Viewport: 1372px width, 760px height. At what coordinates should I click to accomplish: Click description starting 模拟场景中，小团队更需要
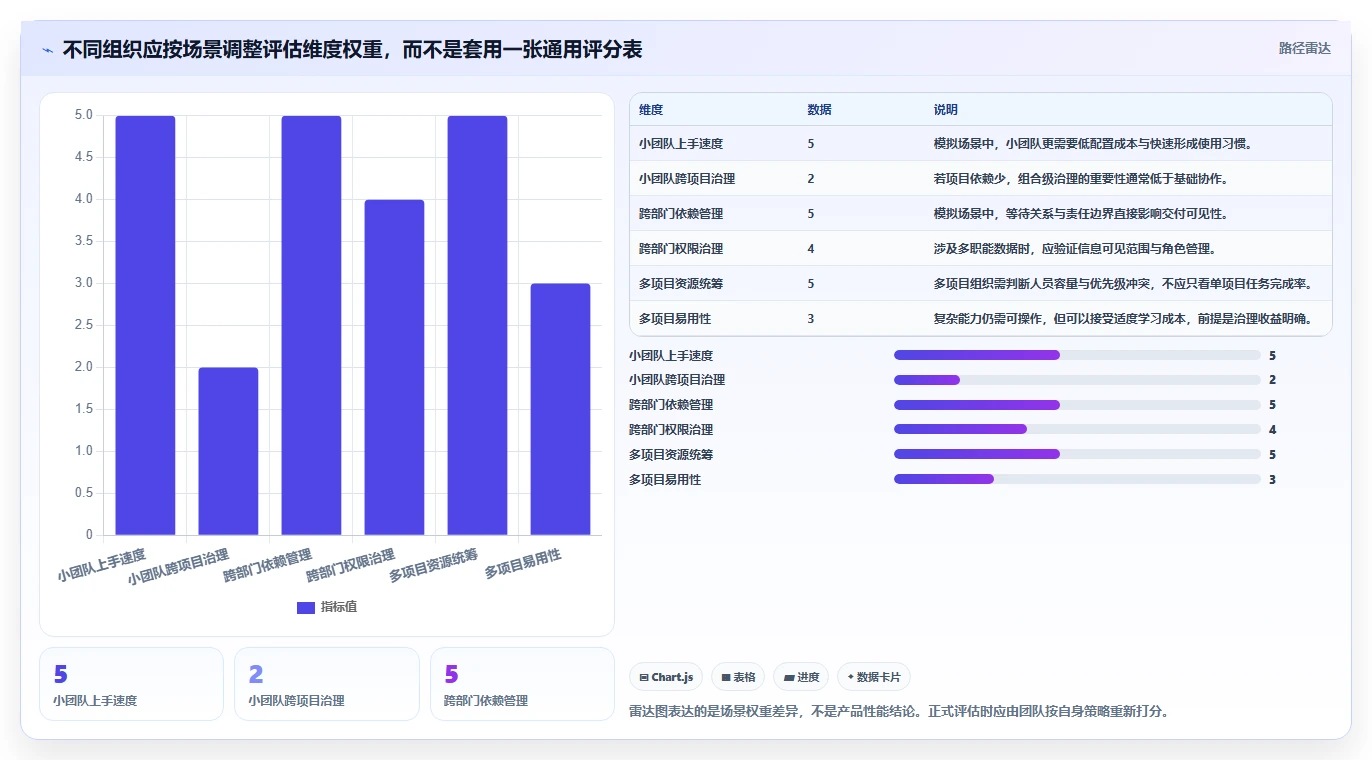tap(1093, 144)
